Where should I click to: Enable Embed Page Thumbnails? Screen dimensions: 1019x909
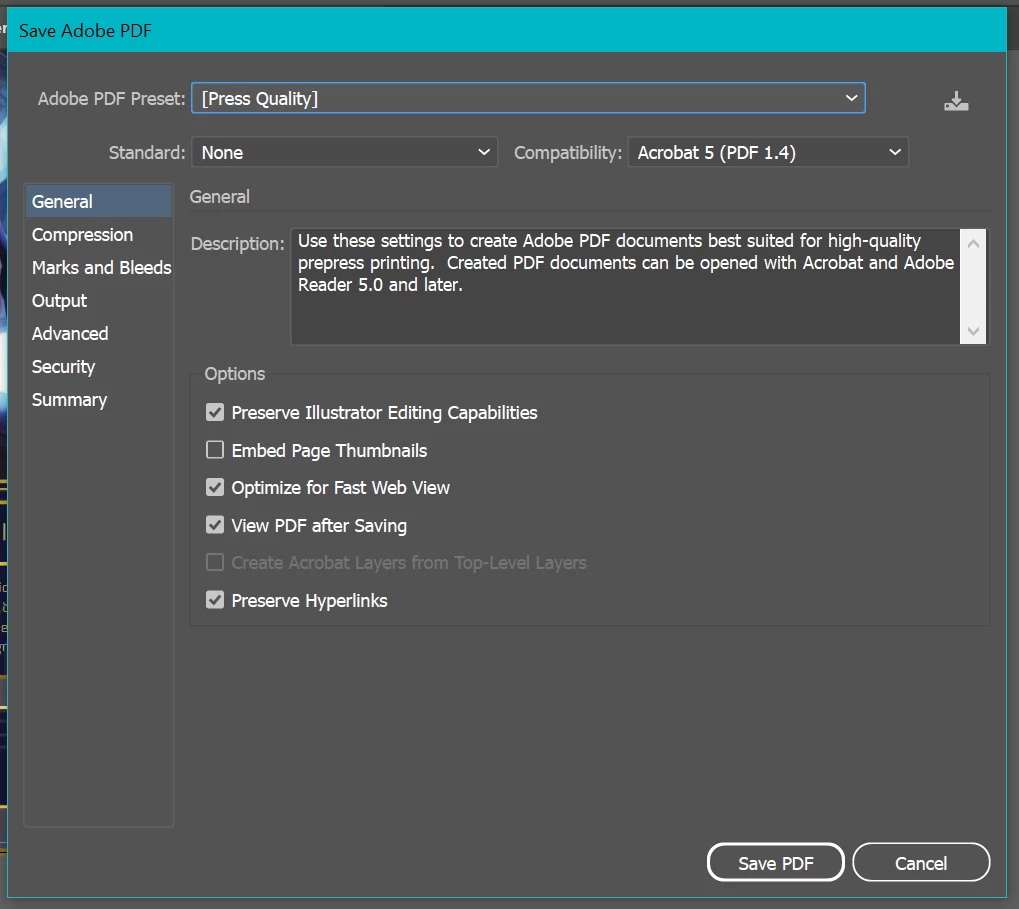[x=215, y=450]
